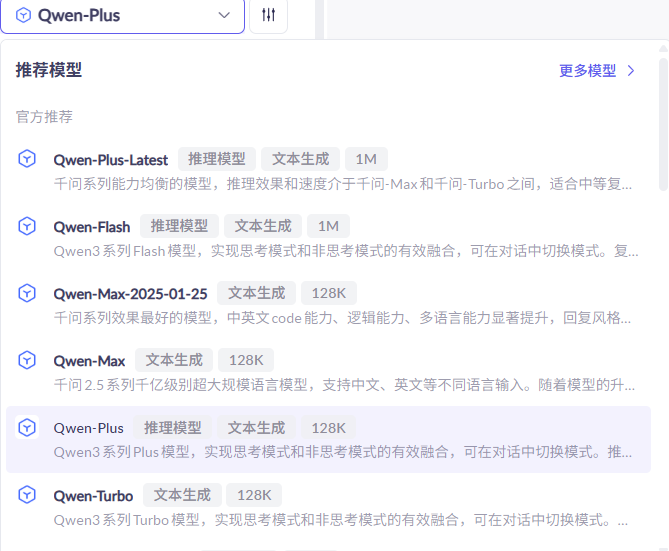Click the Qwen-Plus-Latest model icon
Screen dimensions: 669x551
(27, 159)
